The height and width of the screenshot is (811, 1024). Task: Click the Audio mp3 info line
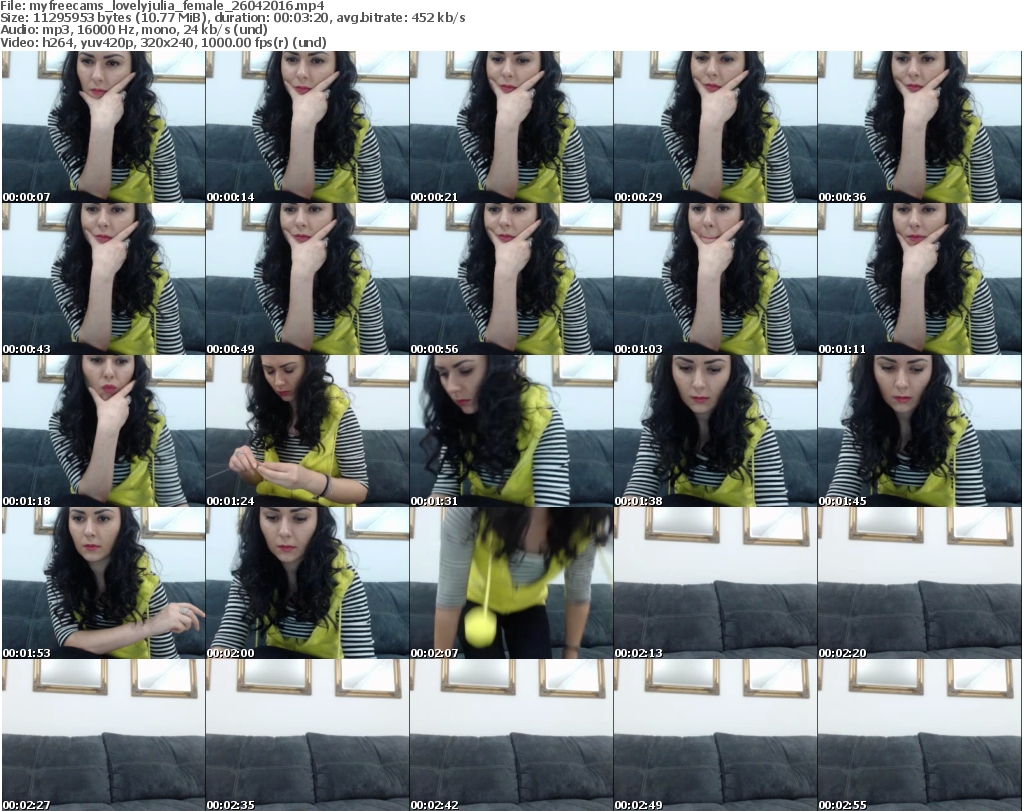pyautogui.click(x=133, y=30)
